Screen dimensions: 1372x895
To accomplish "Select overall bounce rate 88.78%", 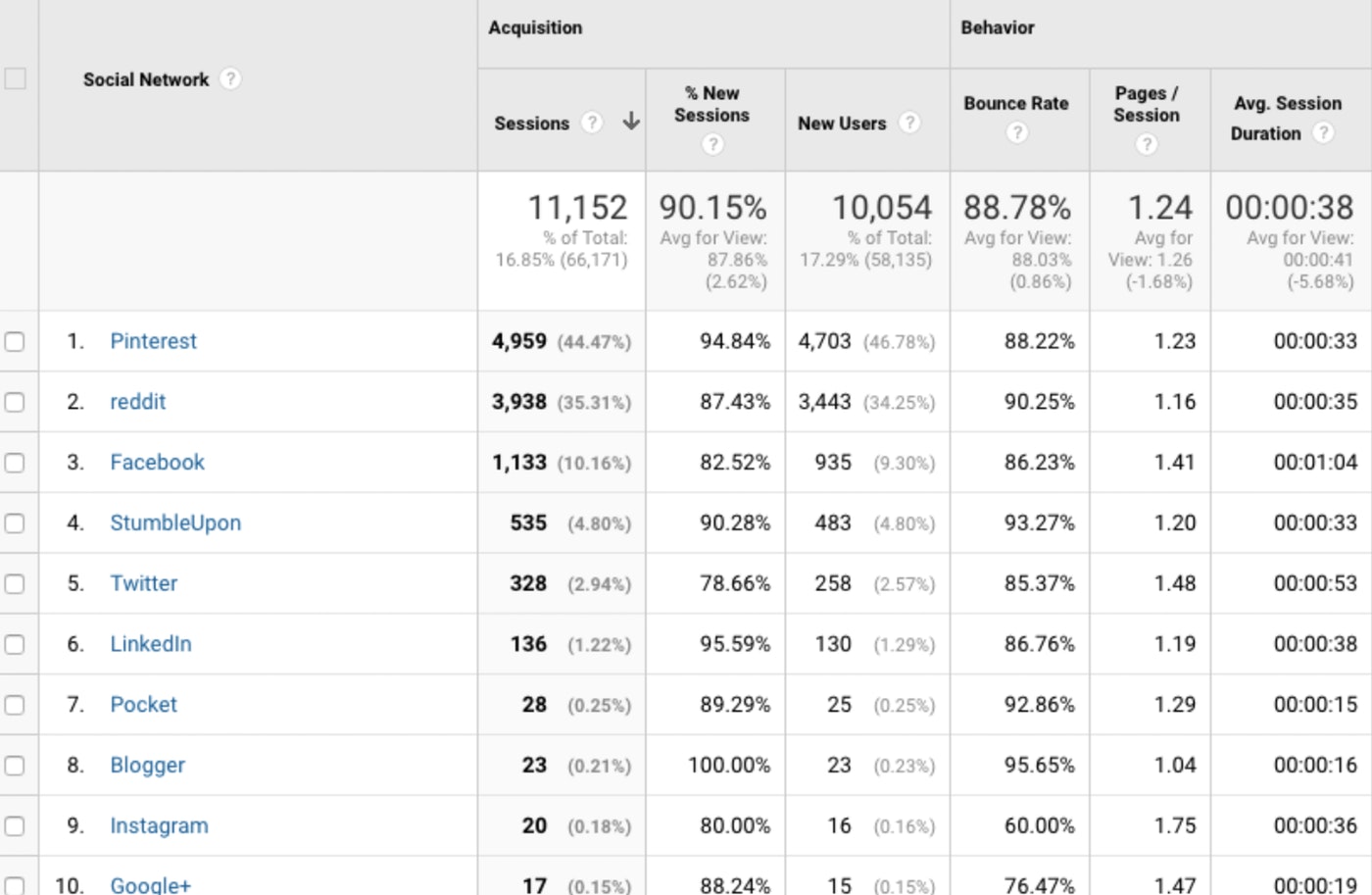I will [x=1017, y=208].
